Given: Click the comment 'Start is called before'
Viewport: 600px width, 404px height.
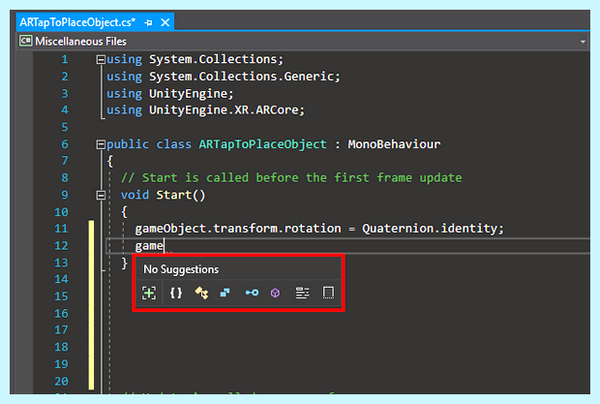Looking at the screenshot, I should tap(220, 178).
